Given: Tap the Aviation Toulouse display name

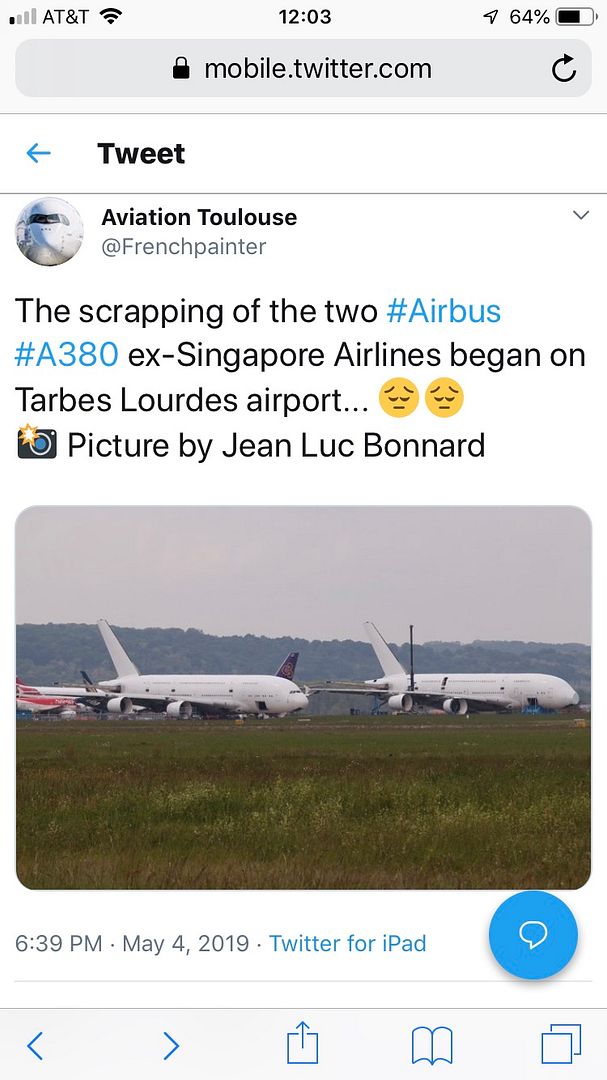Looking at the screenshot, I should [x=199, y=217].
